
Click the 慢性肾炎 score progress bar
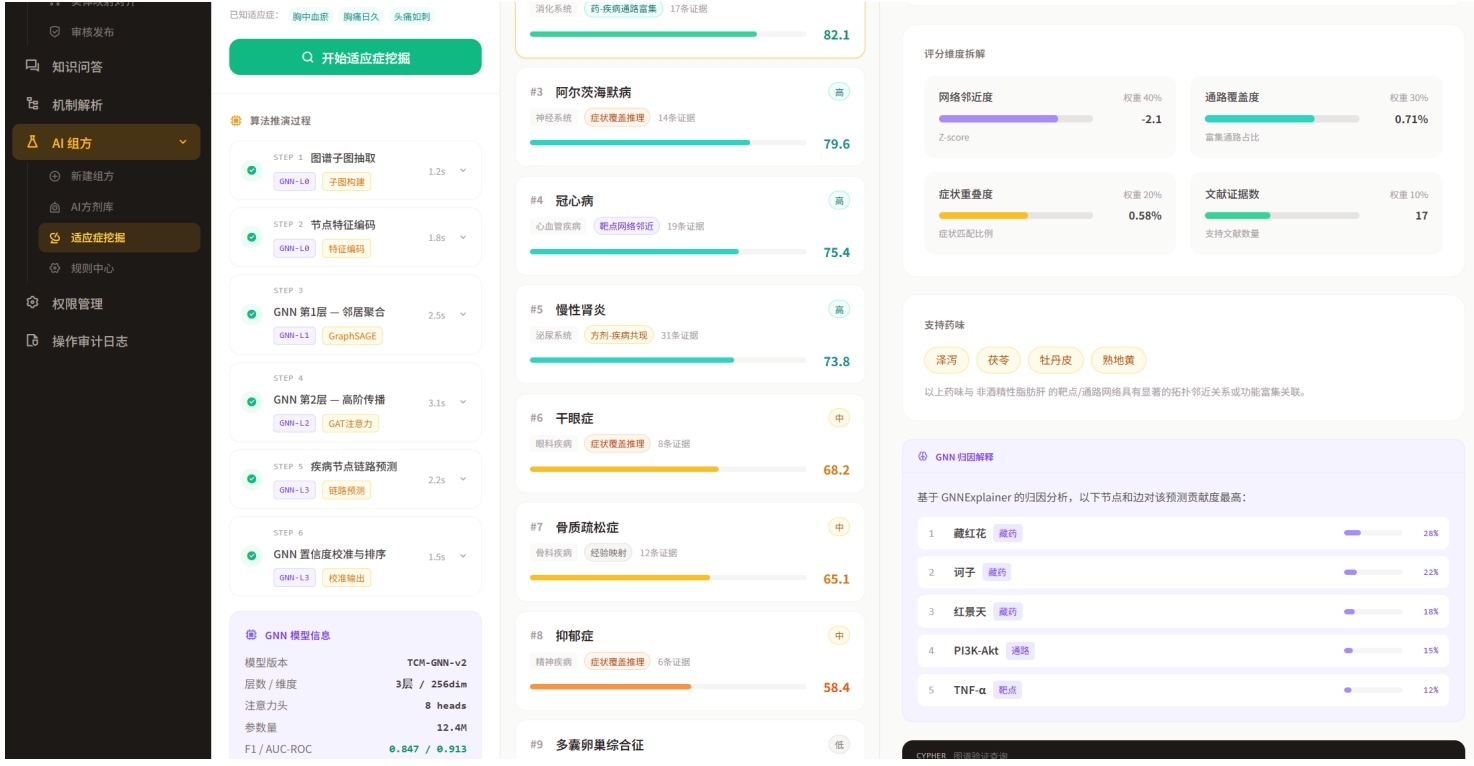(668, 360)
